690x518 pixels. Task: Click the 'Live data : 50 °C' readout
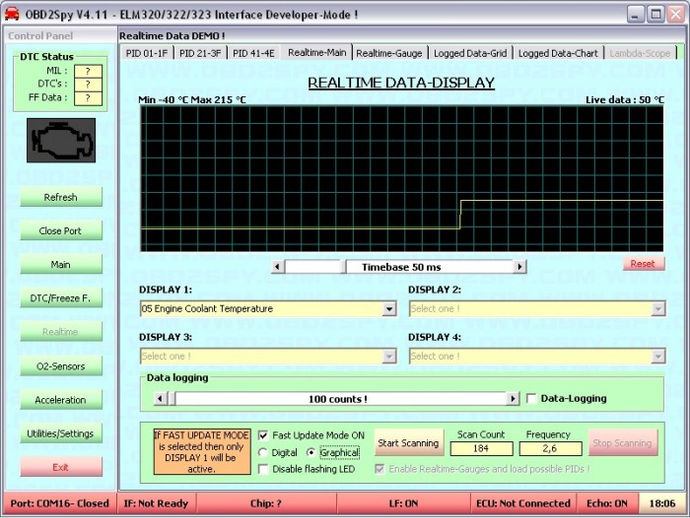pos(624,100)
